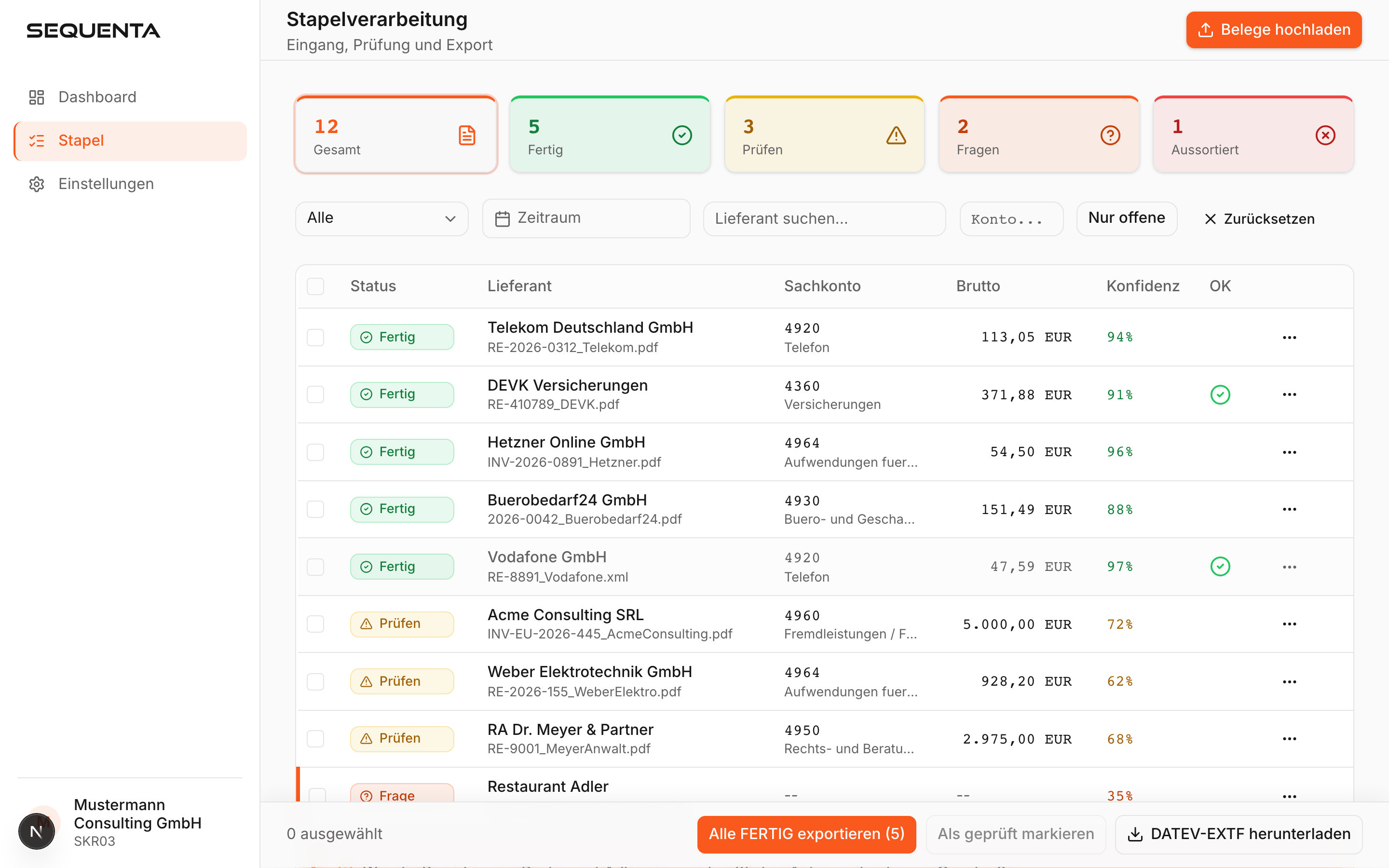
Task: Click the checkmark icon in Fertig card
Action: (682, 136)
